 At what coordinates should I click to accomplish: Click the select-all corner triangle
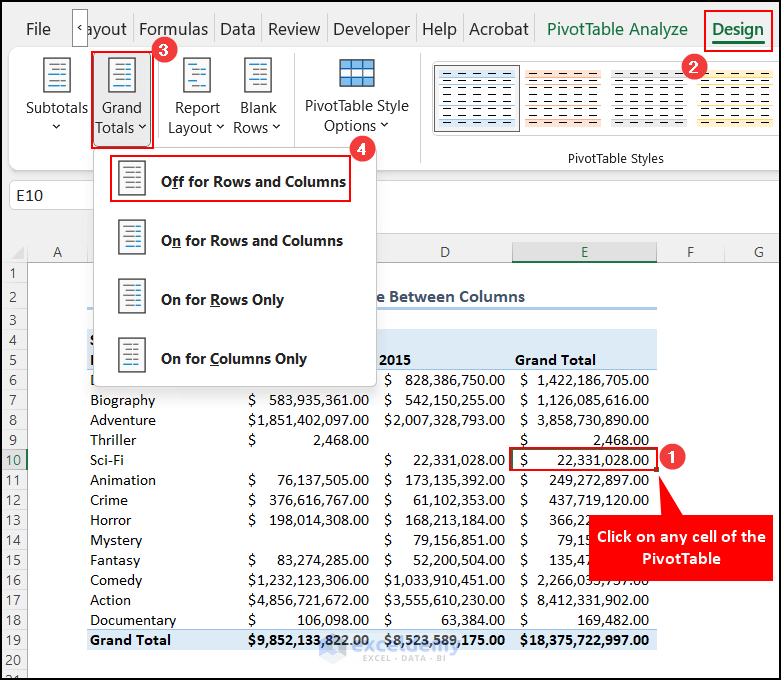(18, 253)
